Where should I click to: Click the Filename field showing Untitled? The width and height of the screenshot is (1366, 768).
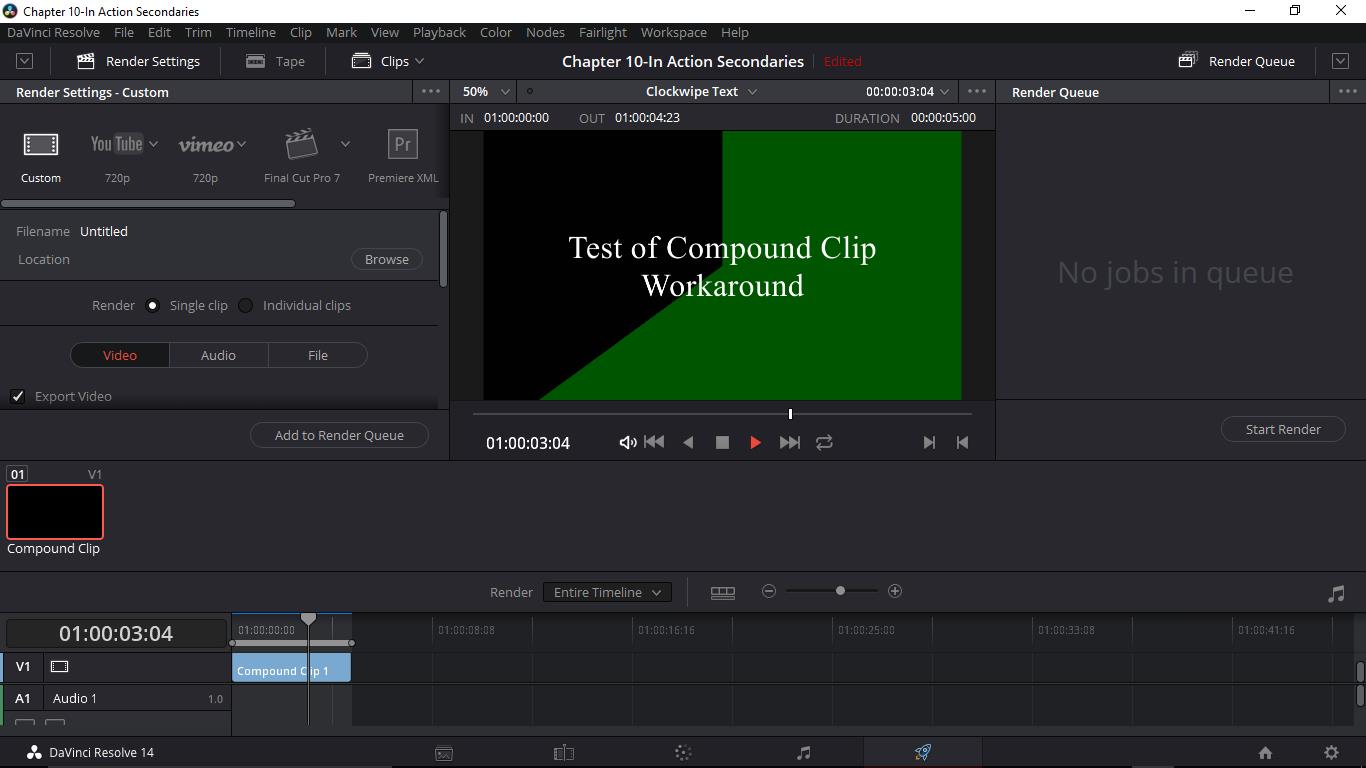click(104, 231)
